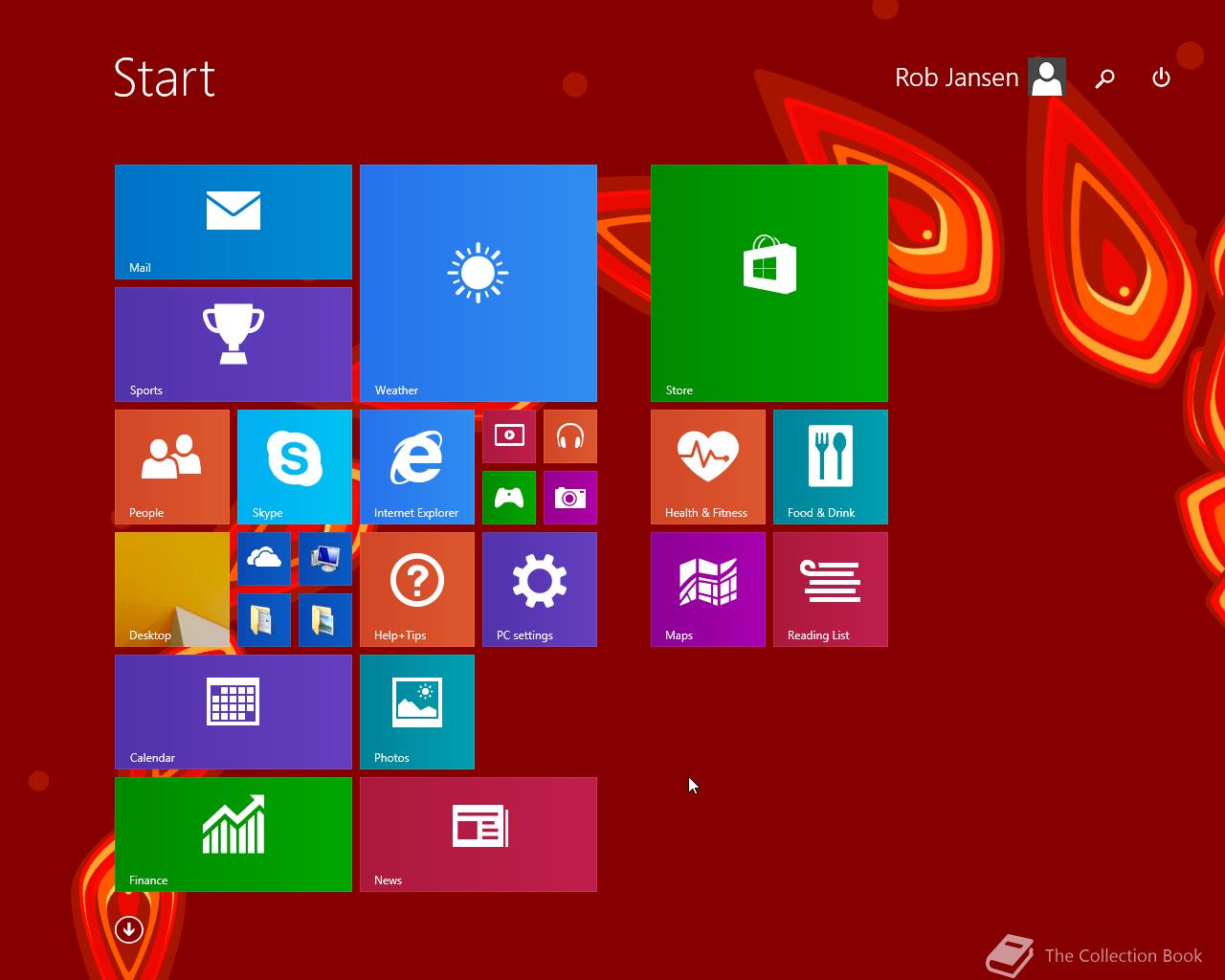Screen dimensions: 1225x980
Task: Open the Health & Fitness tile
Action: [x=708, y=467]
